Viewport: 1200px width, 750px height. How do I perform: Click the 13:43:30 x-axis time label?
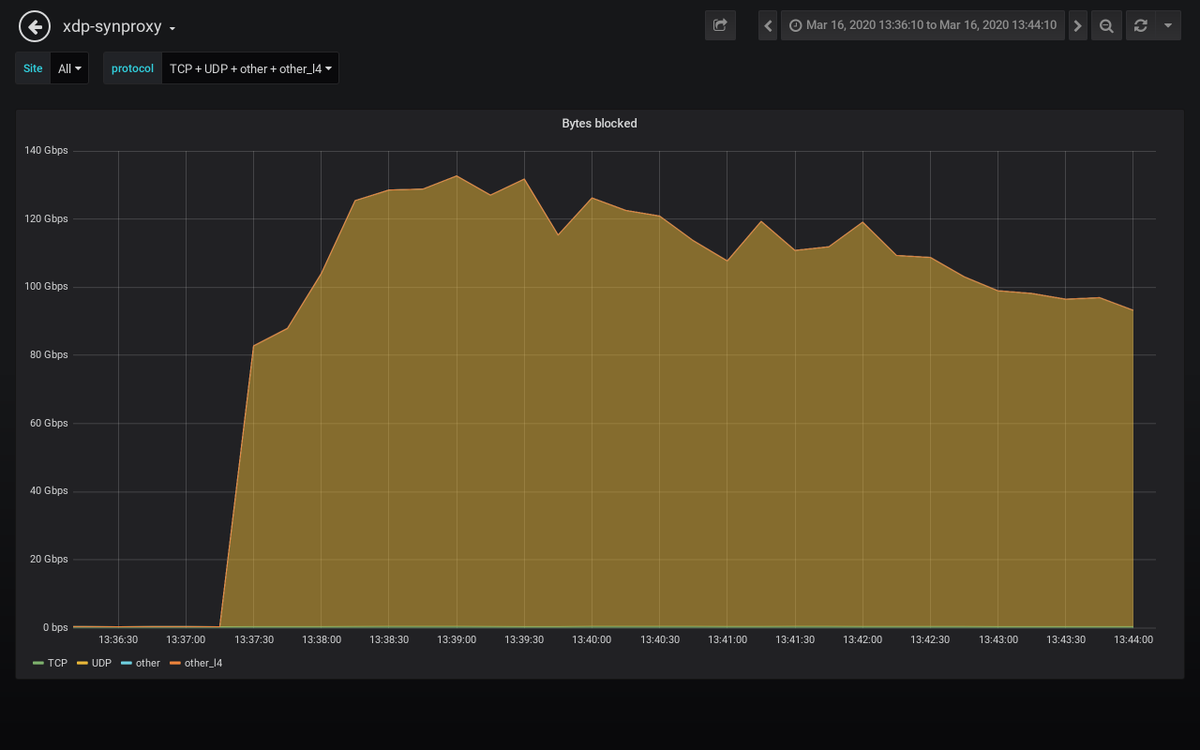click(1065, 639)
